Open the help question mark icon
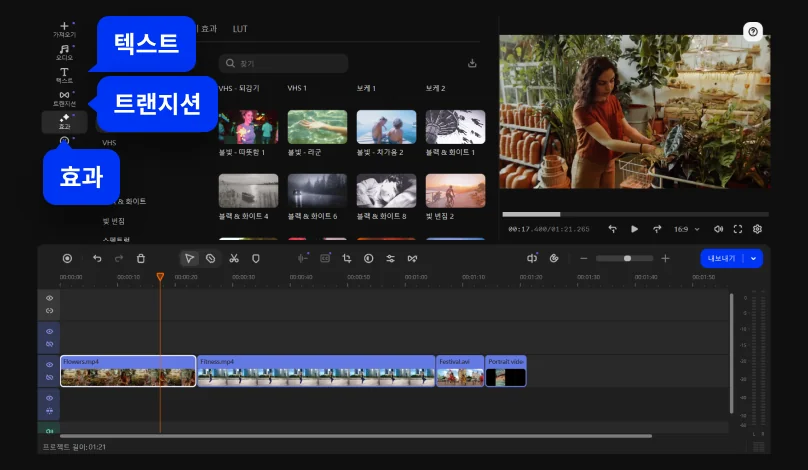The image size is (808, 470). point(753,32)
